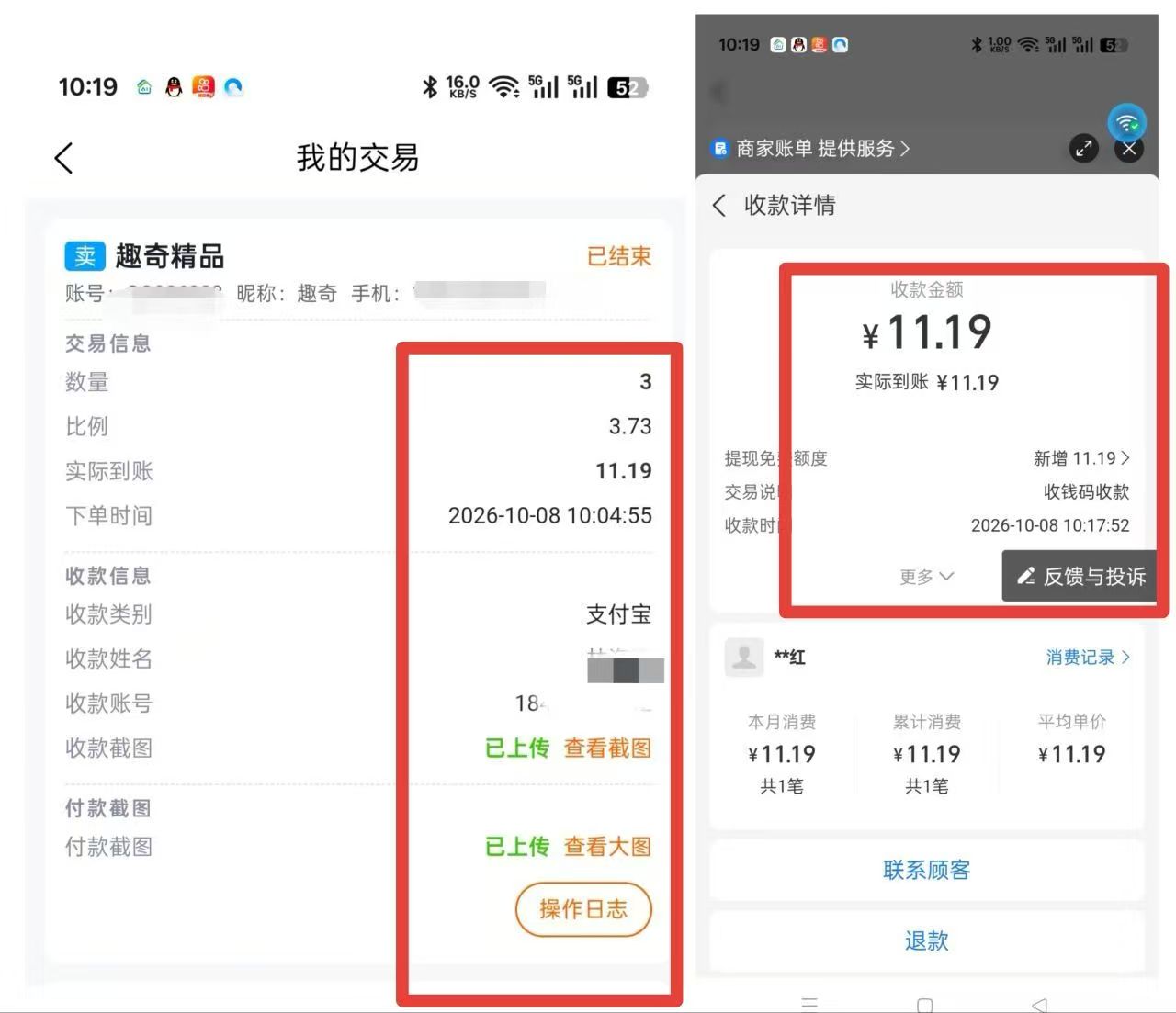
Task: Open 新增 11.19 withdrawal quota details
Action: tap(1081, 458)
